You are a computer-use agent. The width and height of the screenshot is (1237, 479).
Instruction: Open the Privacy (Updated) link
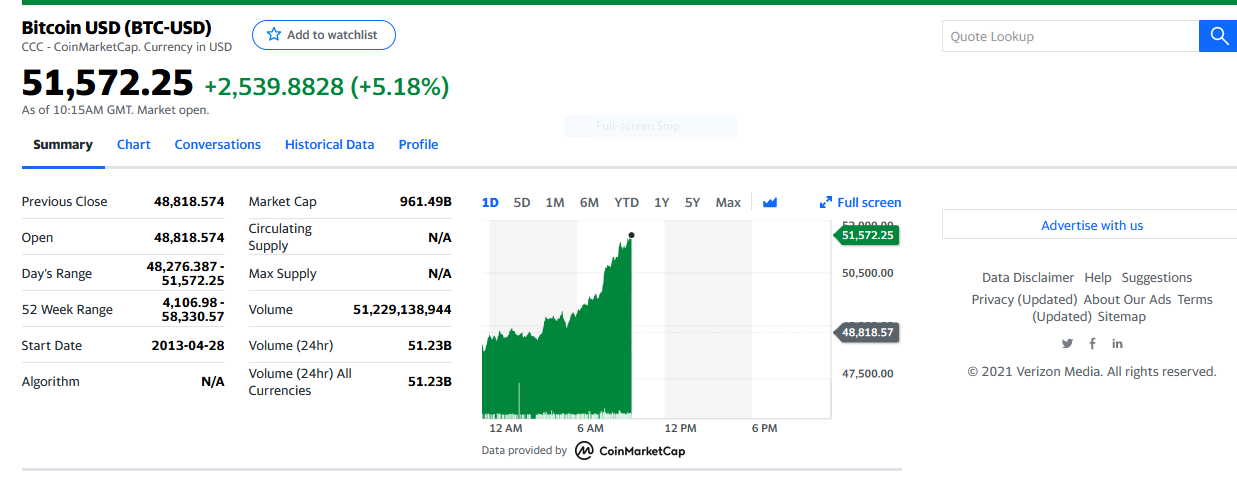1024,299
